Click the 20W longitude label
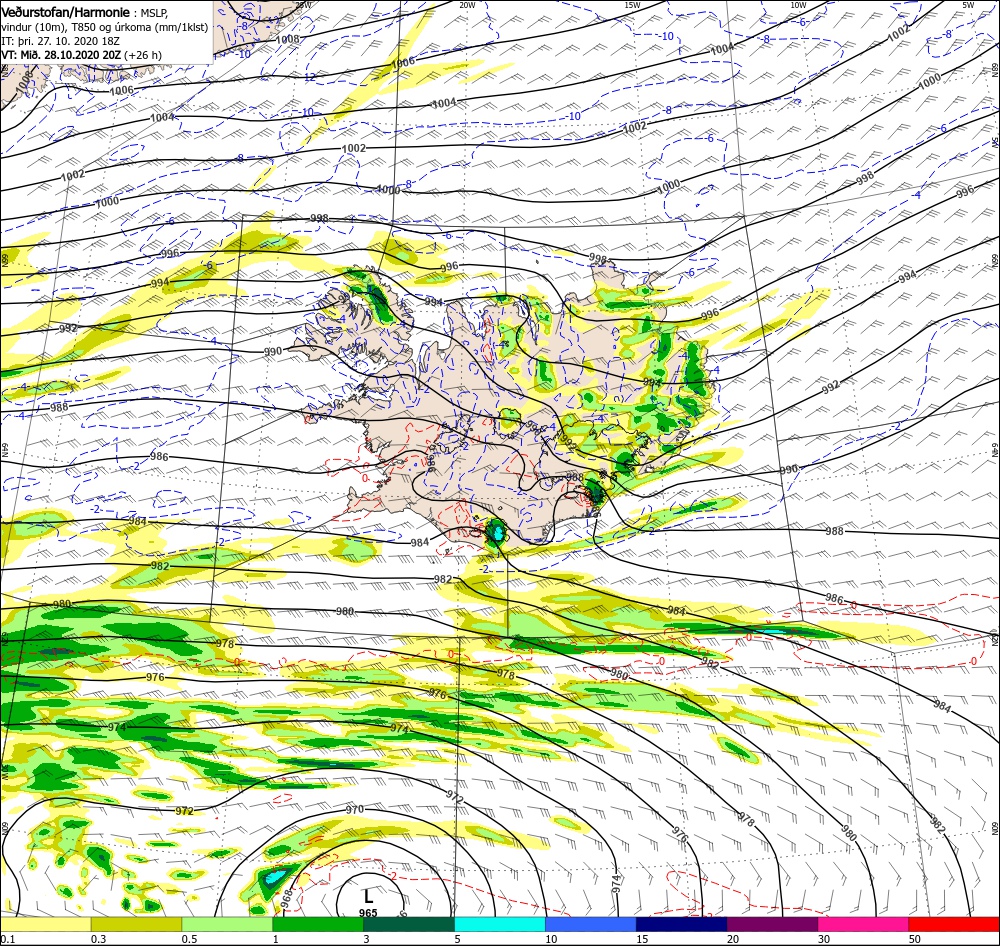This screenshot has width=1000, height=946. 467,5
